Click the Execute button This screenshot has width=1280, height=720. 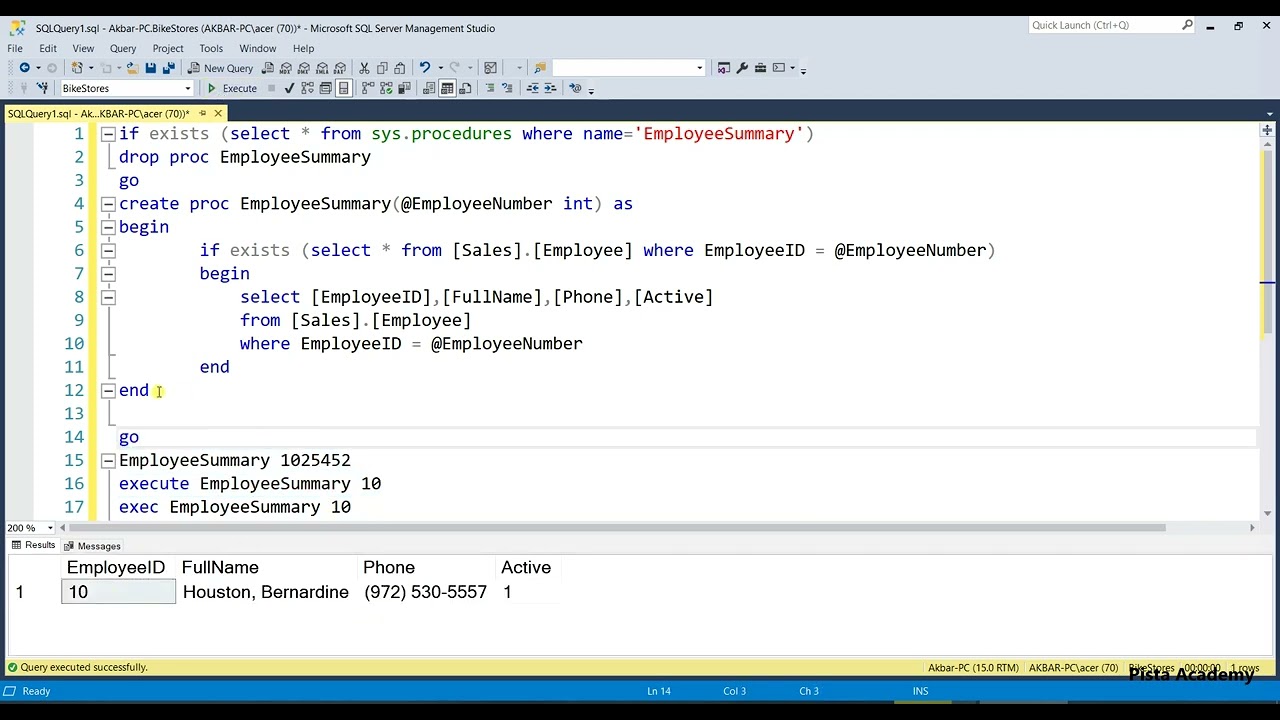point(232,88)
